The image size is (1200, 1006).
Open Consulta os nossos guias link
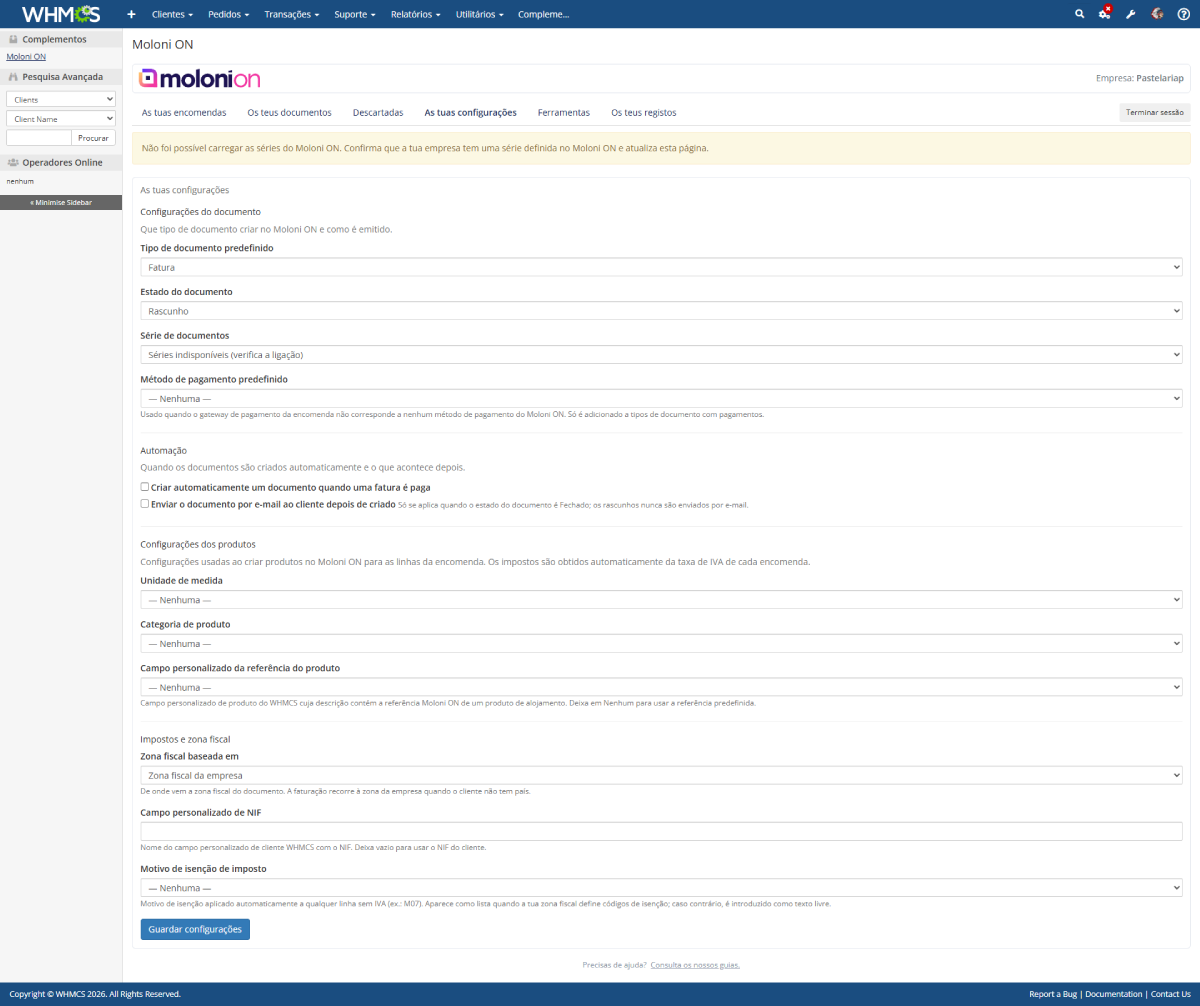(695, 965)
